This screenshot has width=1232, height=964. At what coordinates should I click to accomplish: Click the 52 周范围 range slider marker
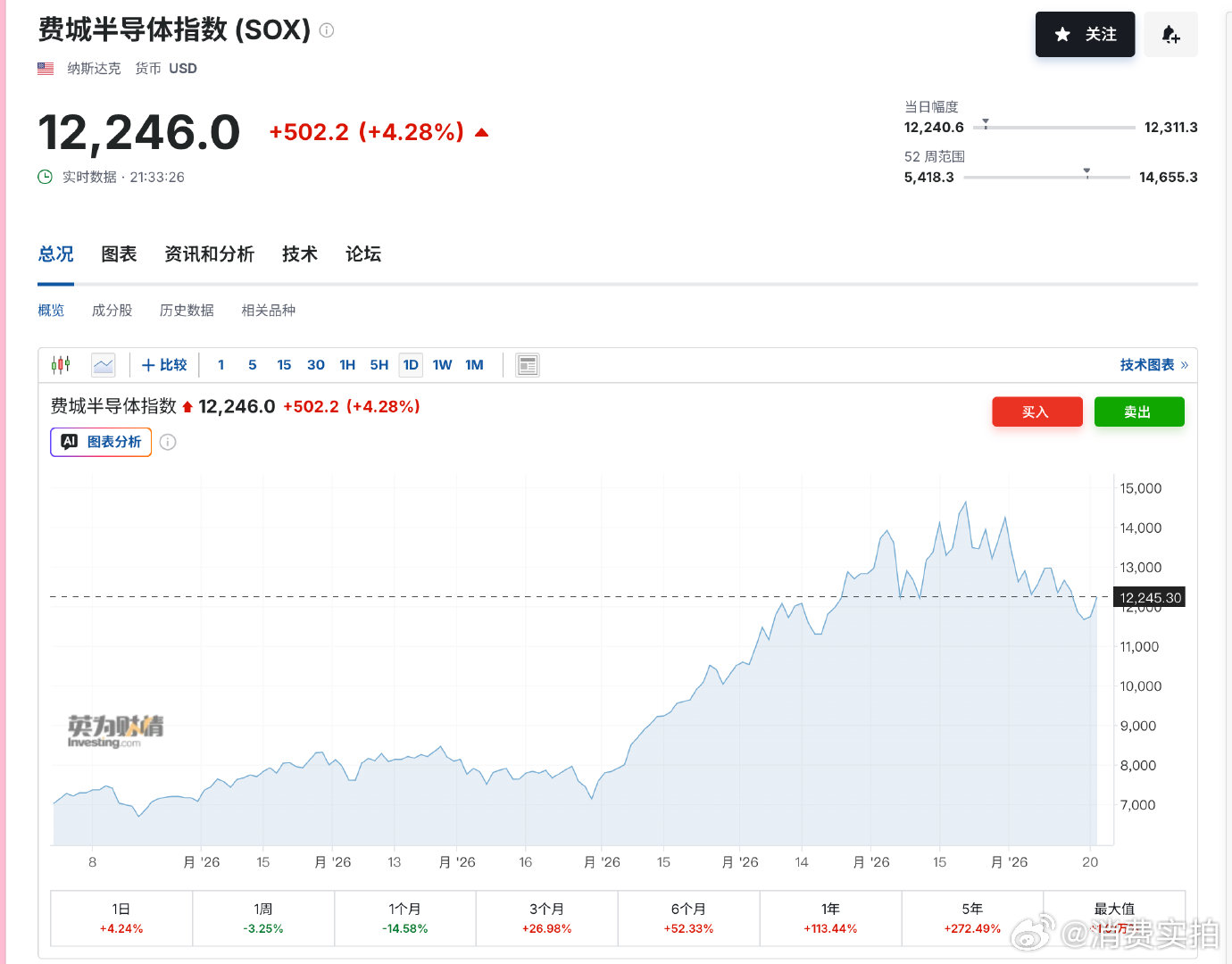(x=1086, y=172)
